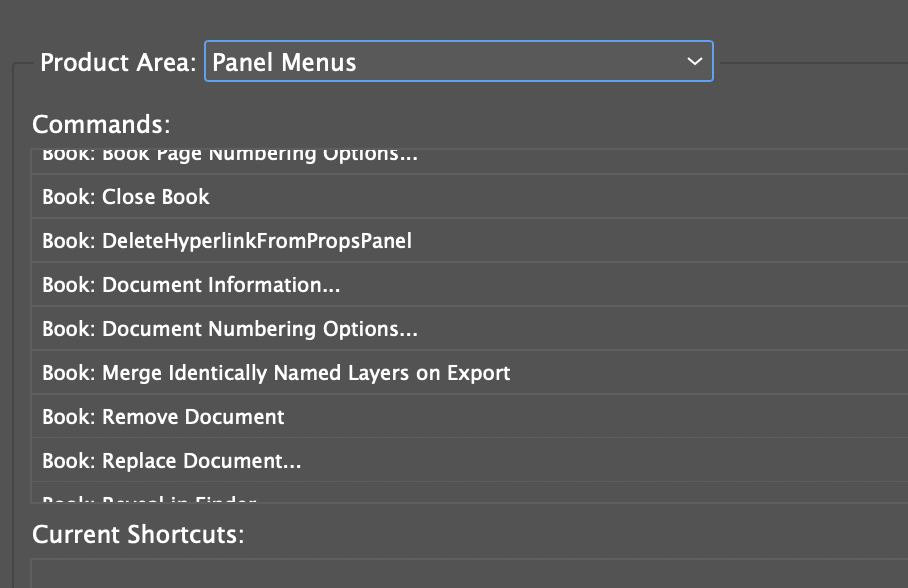Click the cut-off 'Reveal in Finder' row
This screenshot has height=588, width=908.
coord(150,499)
